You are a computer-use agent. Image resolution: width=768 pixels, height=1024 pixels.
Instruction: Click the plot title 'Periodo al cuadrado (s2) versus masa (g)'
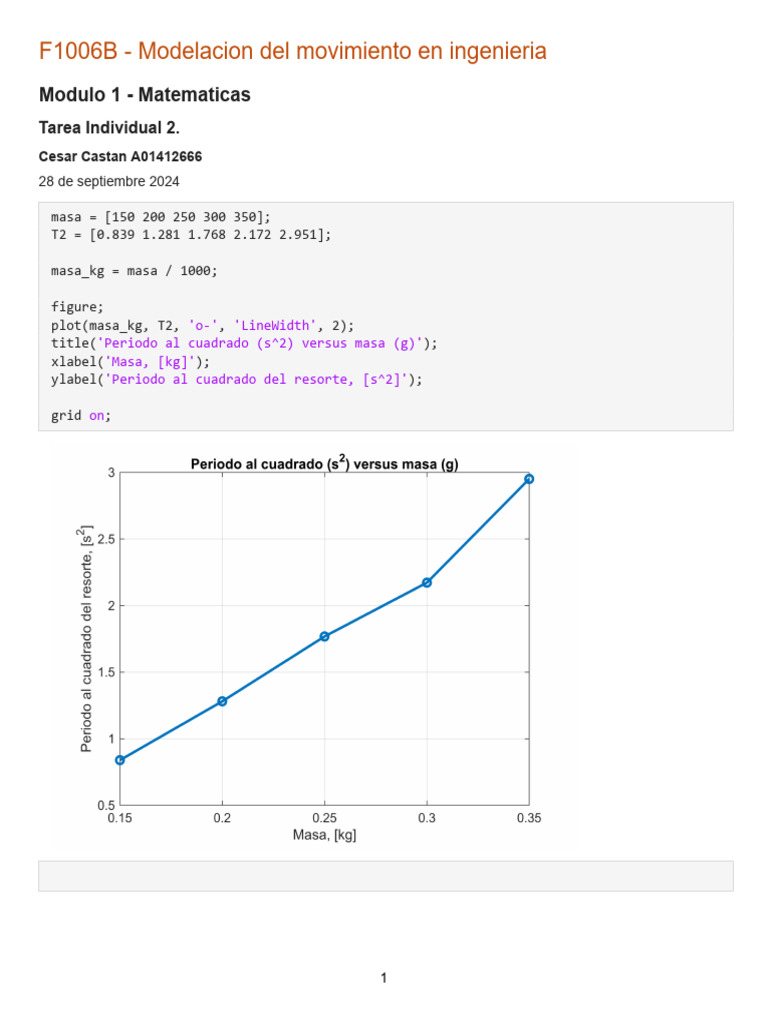[325, 463]
